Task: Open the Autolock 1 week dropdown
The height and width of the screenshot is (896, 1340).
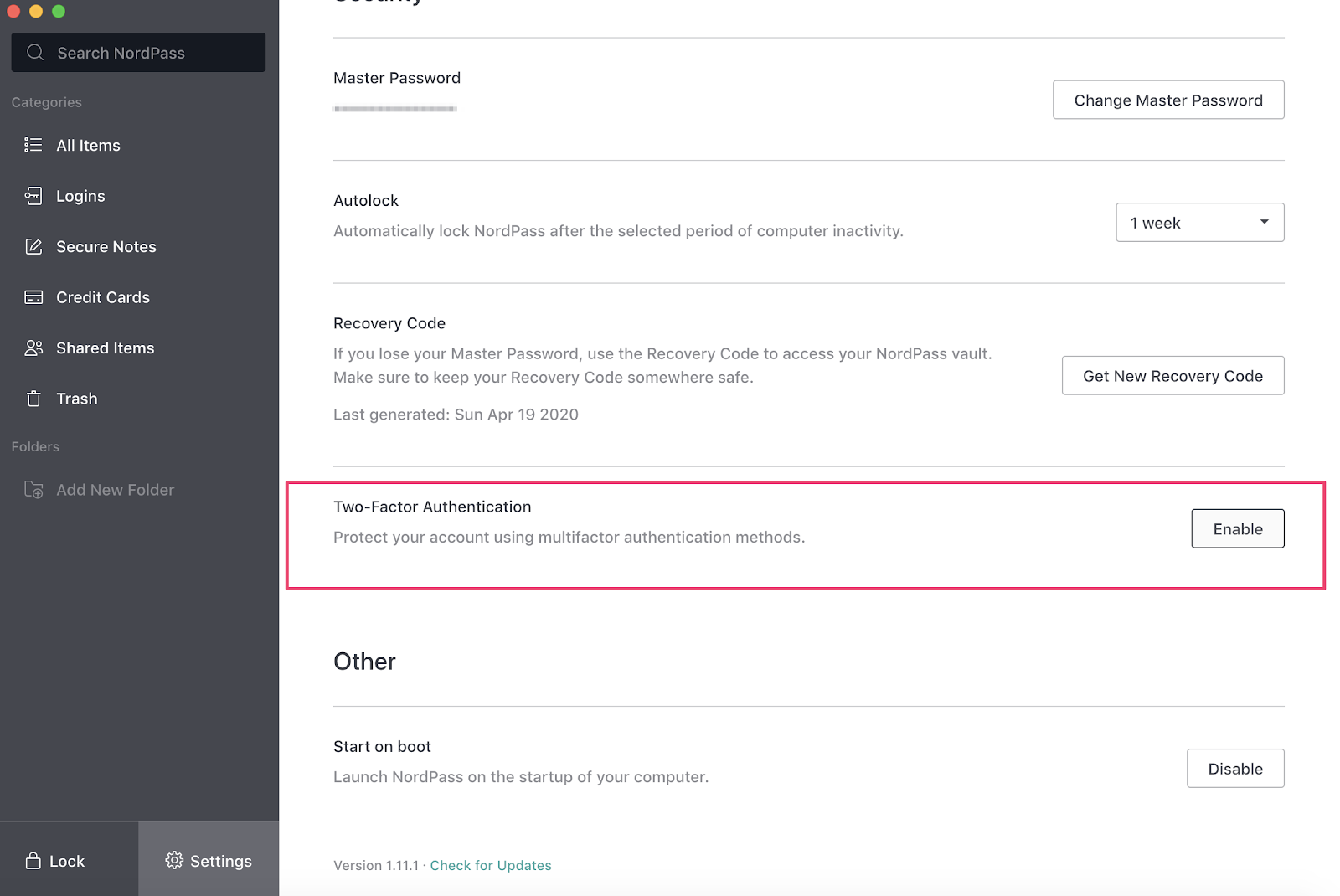Action: pyautogui.click(x=1199, y=223)
